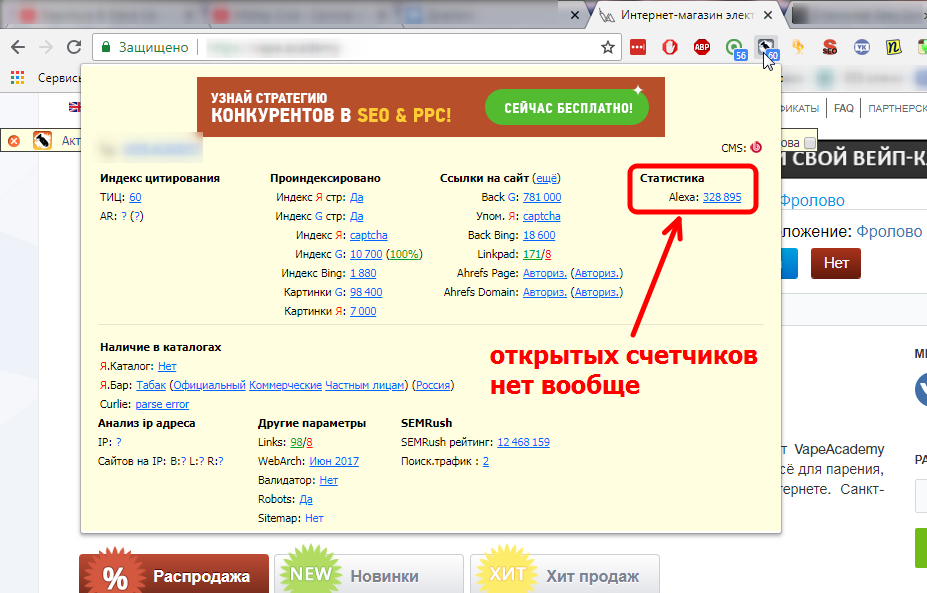Image resolution: width=927 pixels, height=593 pixels.
Task: Reload the page
Action: [x=73, y=47]
